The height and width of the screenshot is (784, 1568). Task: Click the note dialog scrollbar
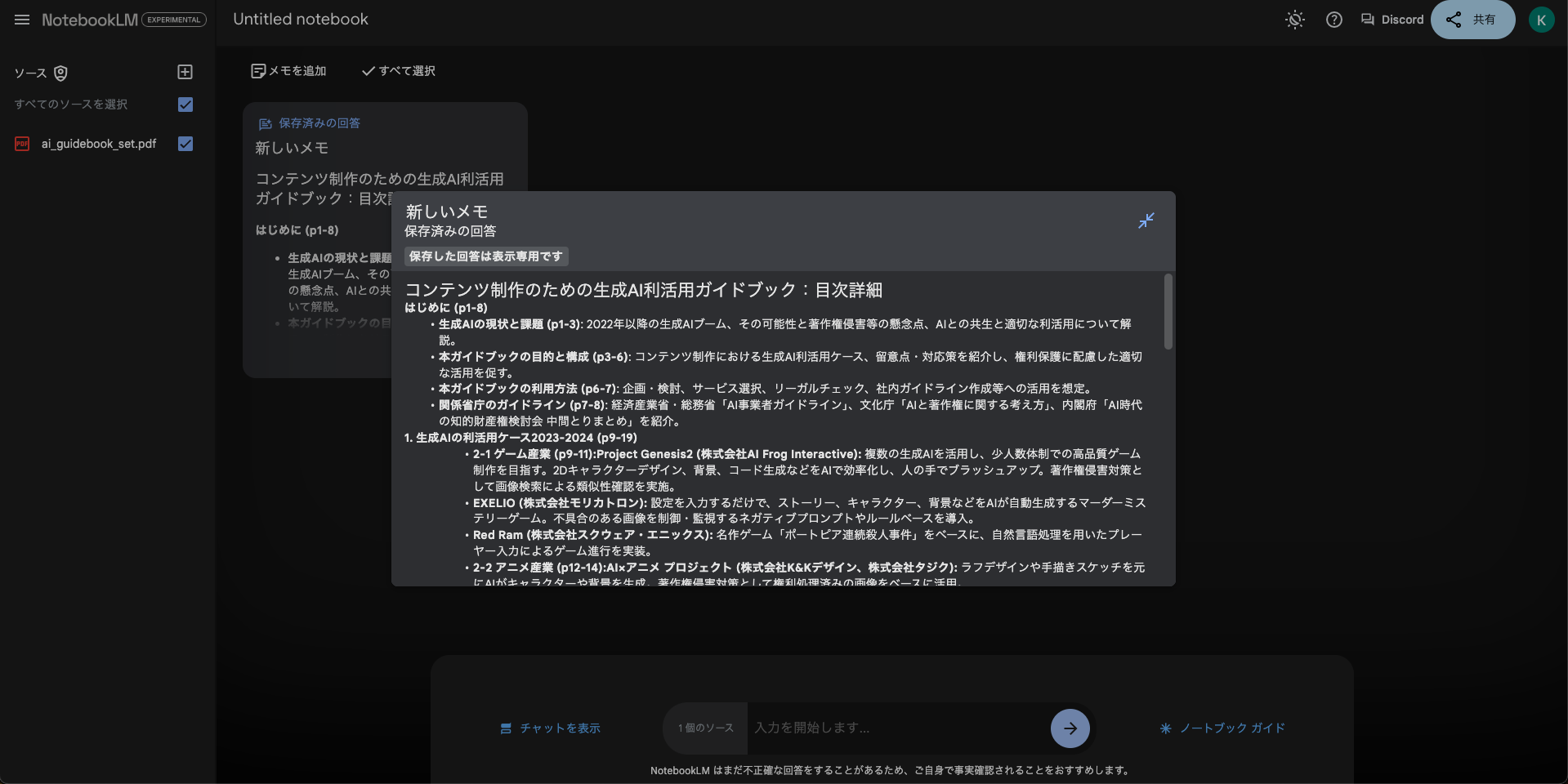click(1168, 312)
